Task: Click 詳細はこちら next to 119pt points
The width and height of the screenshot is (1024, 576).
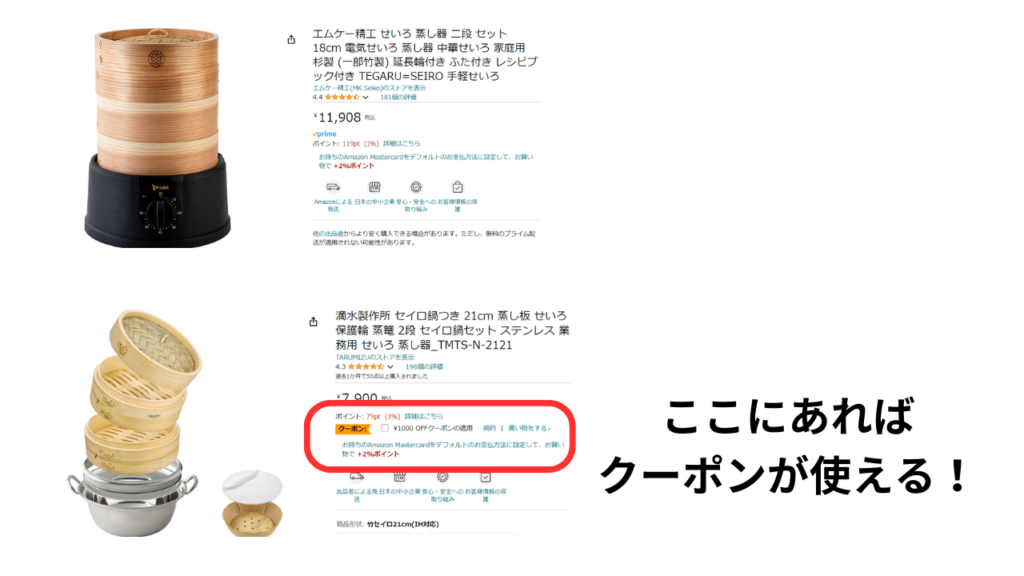Action: click(x=402, y=144)
